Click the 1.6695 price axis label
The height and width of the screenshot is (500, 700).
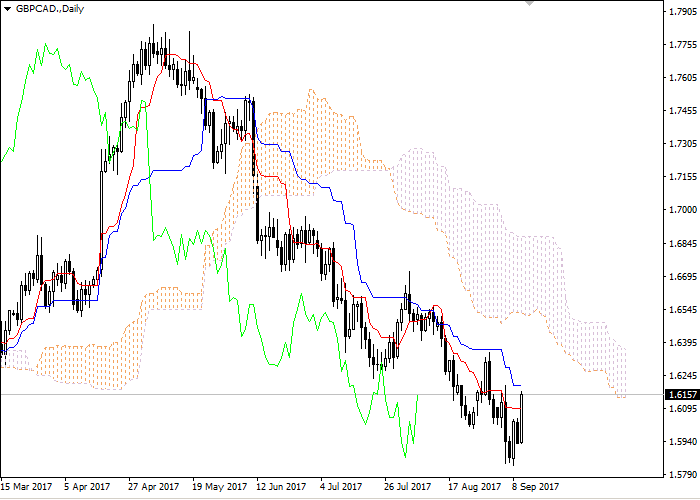pos(683,277)
